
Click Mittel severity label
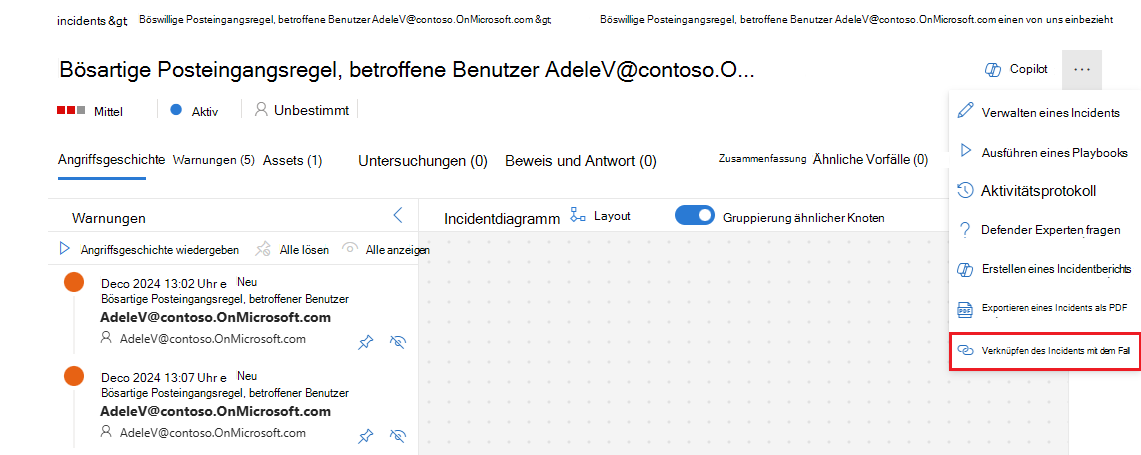tap(108, 112)
